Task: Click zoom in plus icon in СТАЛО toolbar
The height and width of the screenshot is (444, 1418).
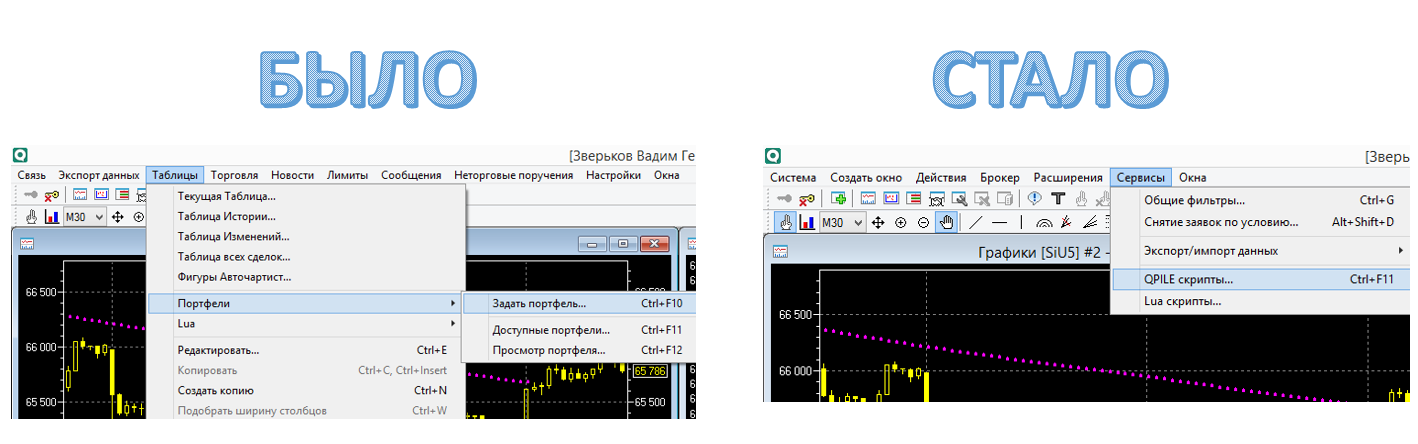Action: (900, 222)
